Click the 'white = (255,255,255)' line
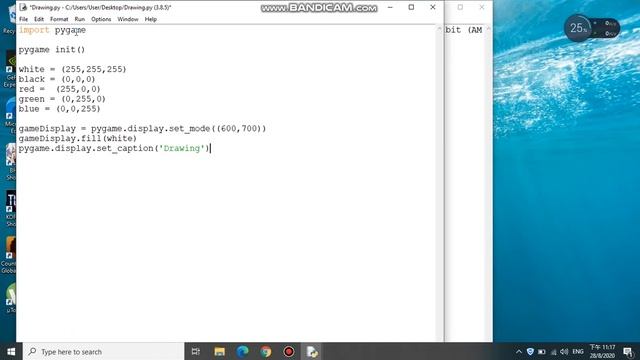The width and height of the screenshot is (640, 360). point(73,69)
